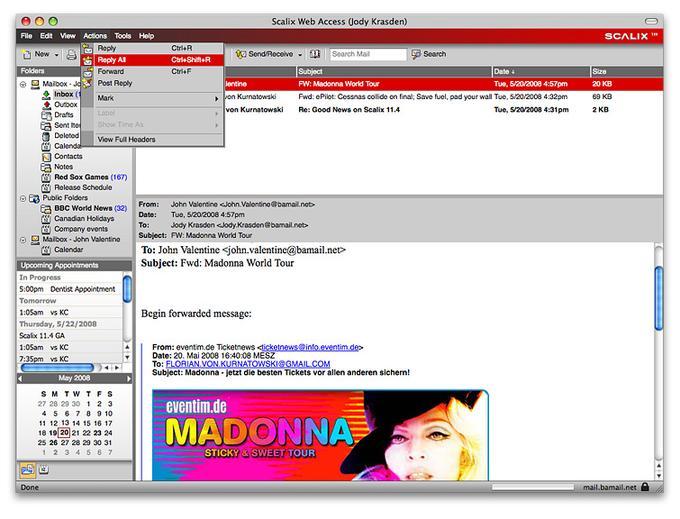The image size is (680, 519).
Task: Click the Sent Items folder icon
Action: 46,126
